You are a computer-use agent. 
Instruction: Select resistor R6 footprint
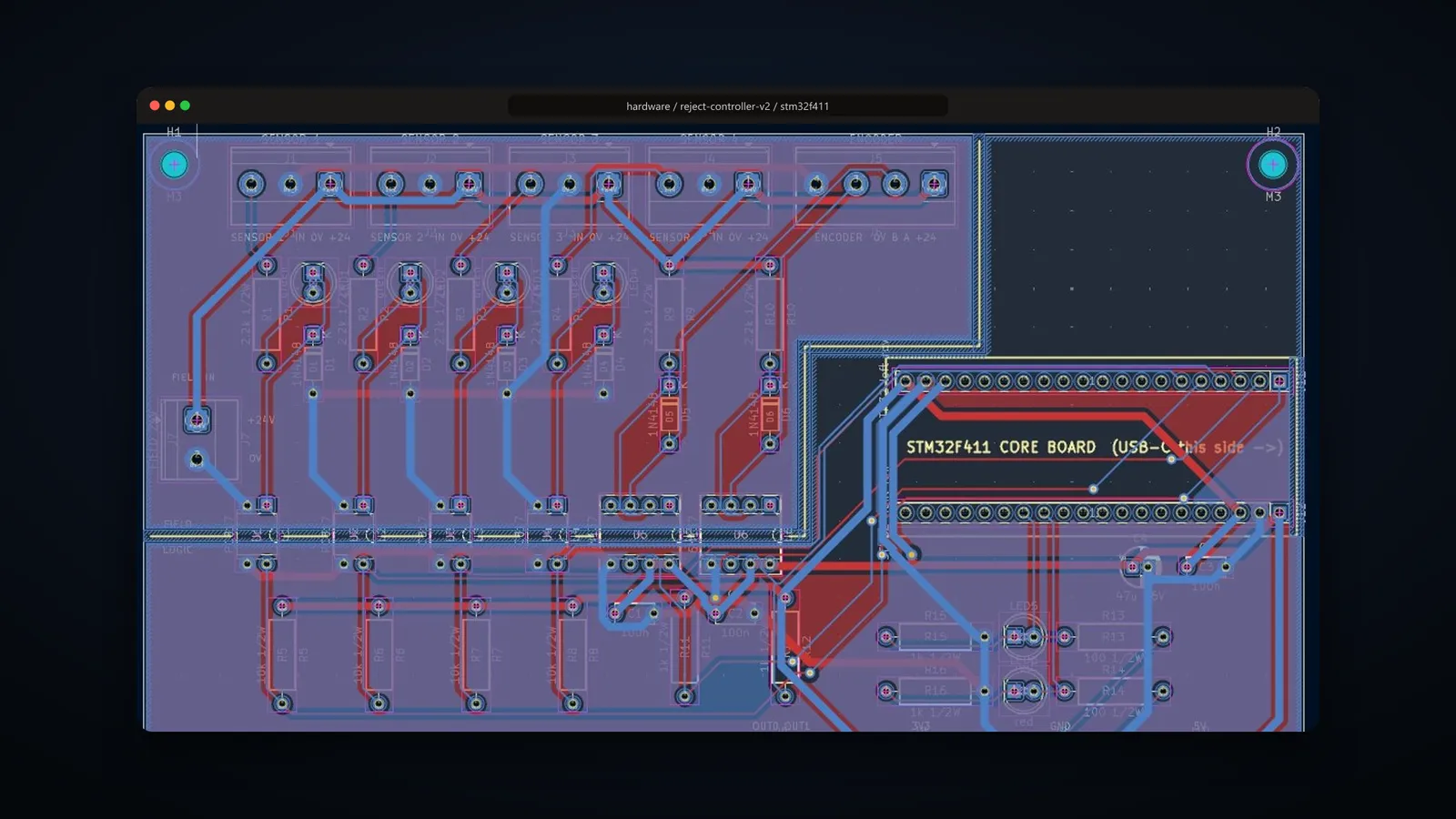pos(379,654)
